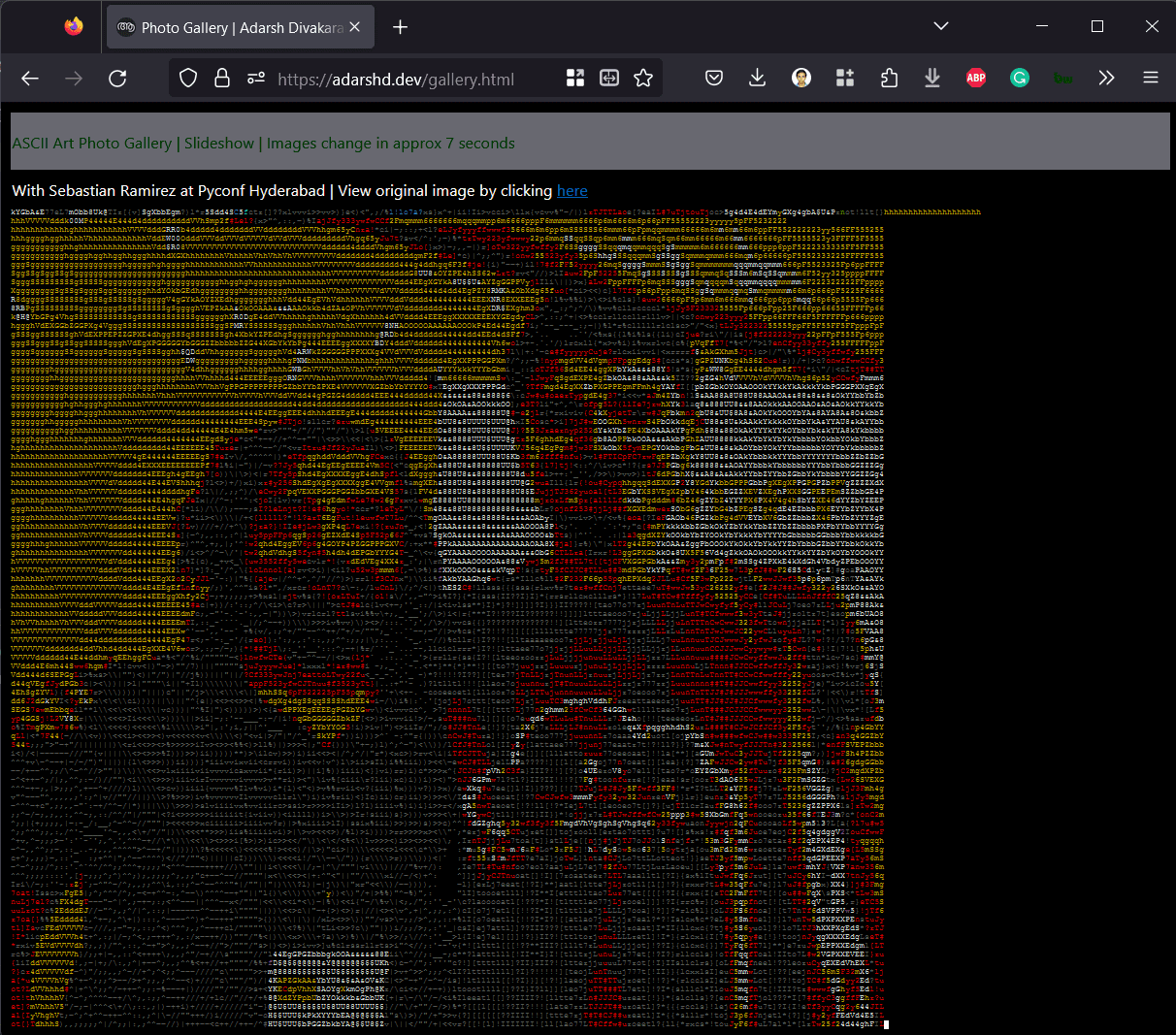Click the grid-plus toolbar icon
Screen dimensions: 1176x1035
845,79
